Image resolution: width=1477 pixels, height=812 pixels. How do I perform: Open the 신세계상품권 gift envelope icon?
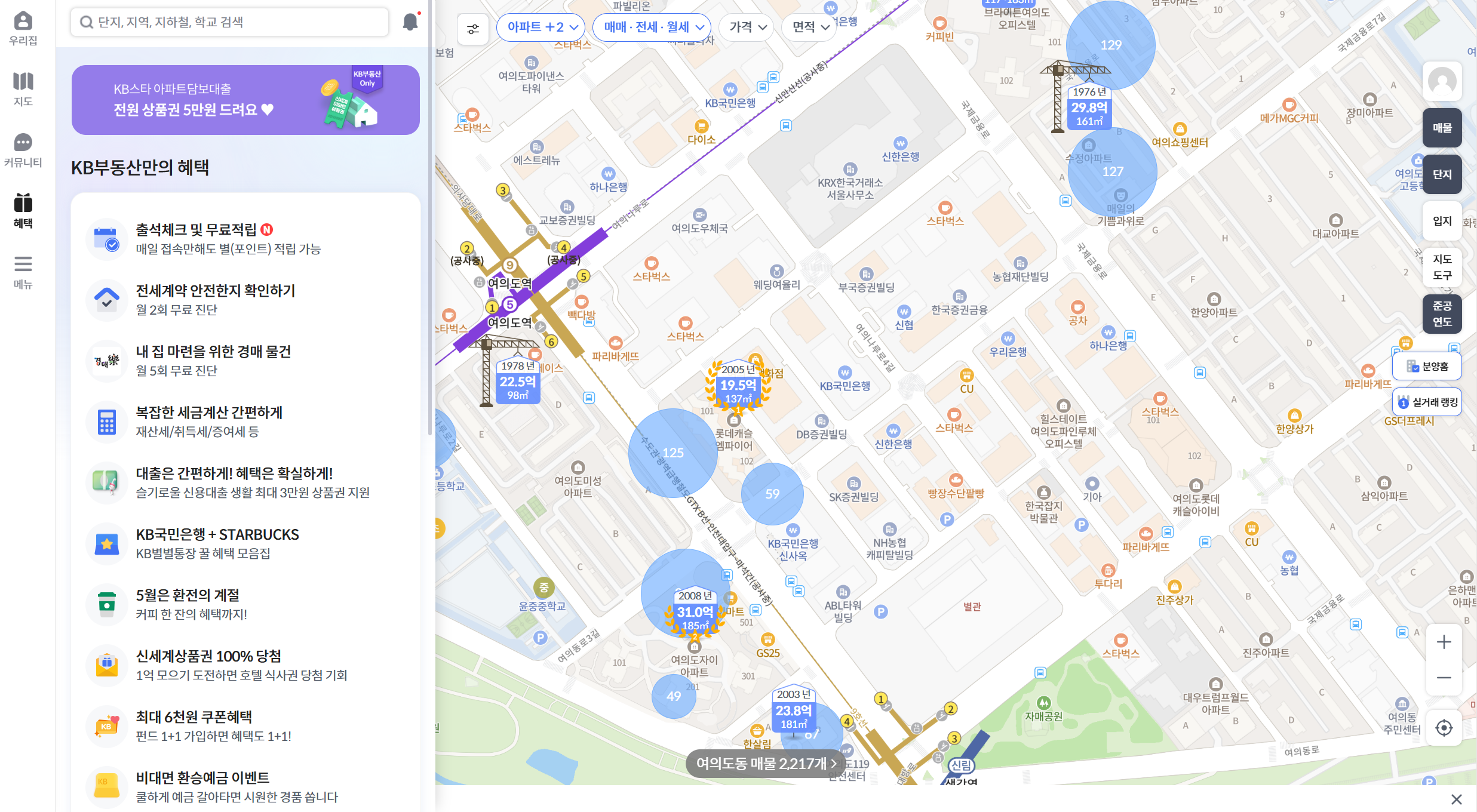pos(107,666)
